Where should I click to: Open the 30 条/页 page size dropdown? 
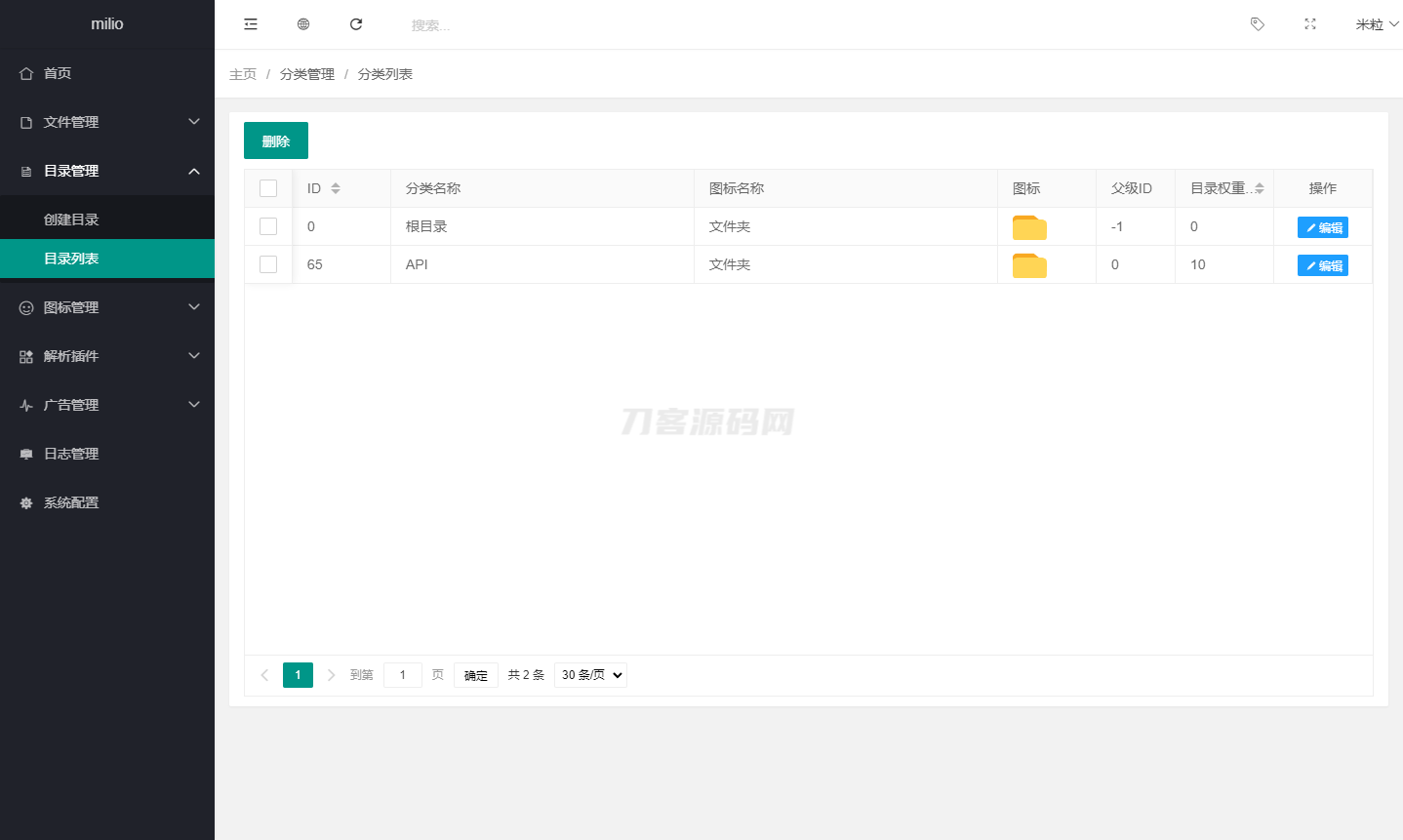pyautogui.click(x=589, y=674)
